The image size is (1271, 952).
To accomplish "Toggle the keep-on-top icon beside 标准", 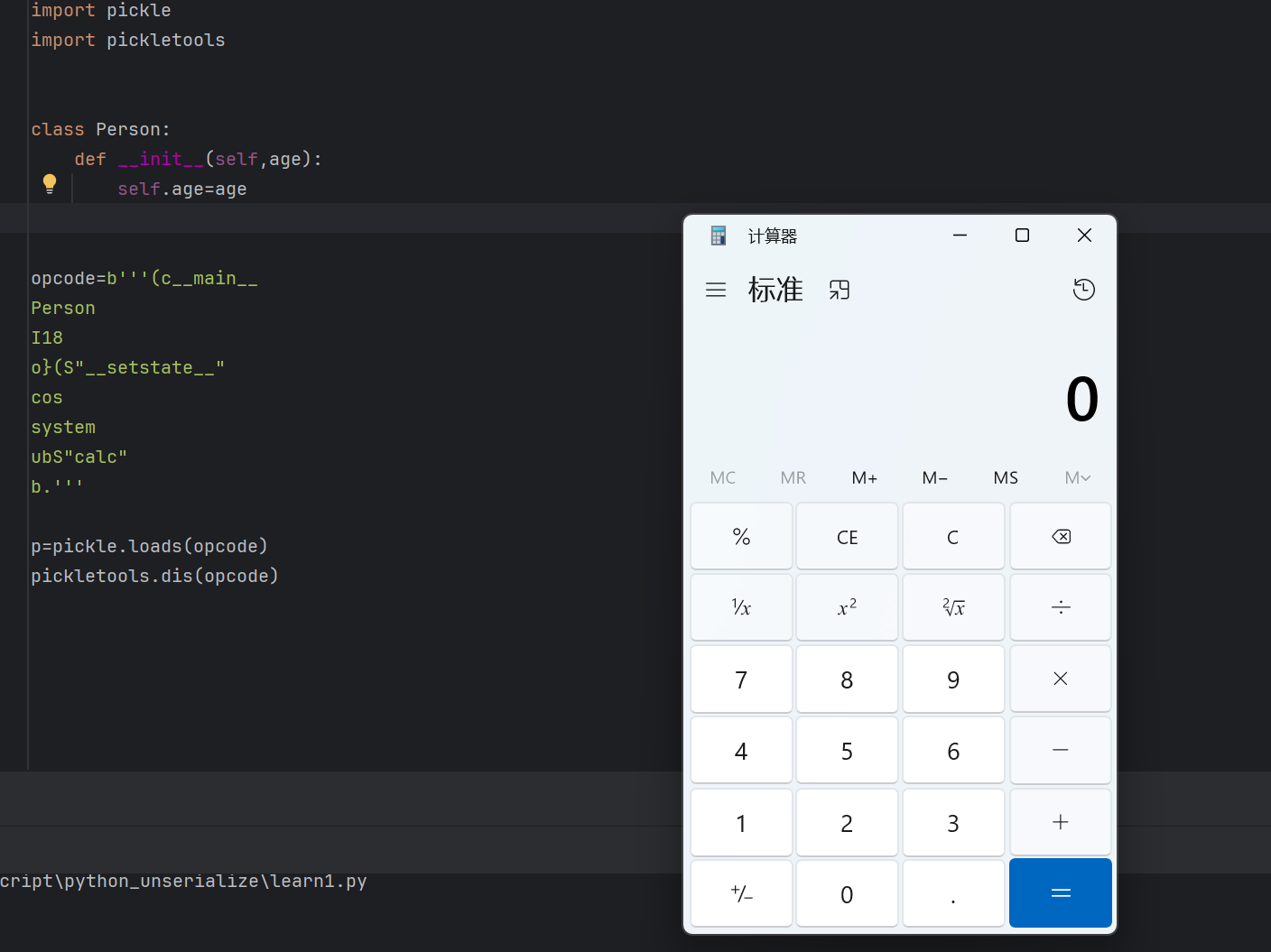I will point(840,290).
